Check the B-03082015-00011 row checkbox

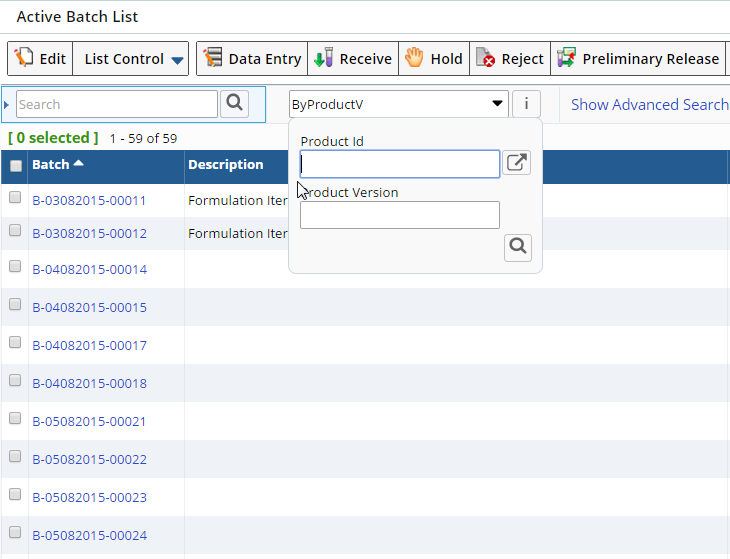(x=15, y=198)
